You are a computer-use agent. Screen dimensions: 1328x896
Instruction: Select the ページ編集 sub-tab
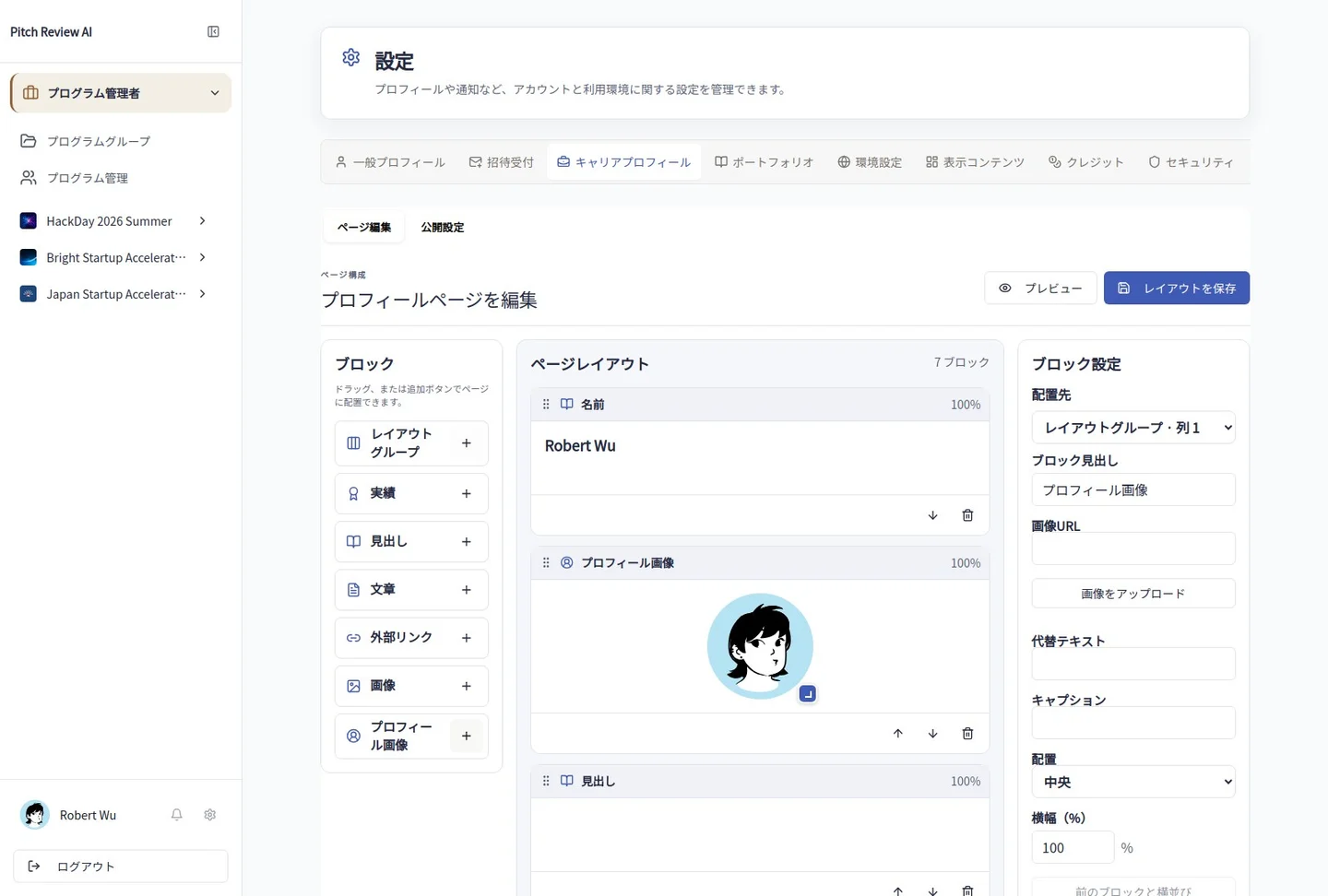coord(364,227)
